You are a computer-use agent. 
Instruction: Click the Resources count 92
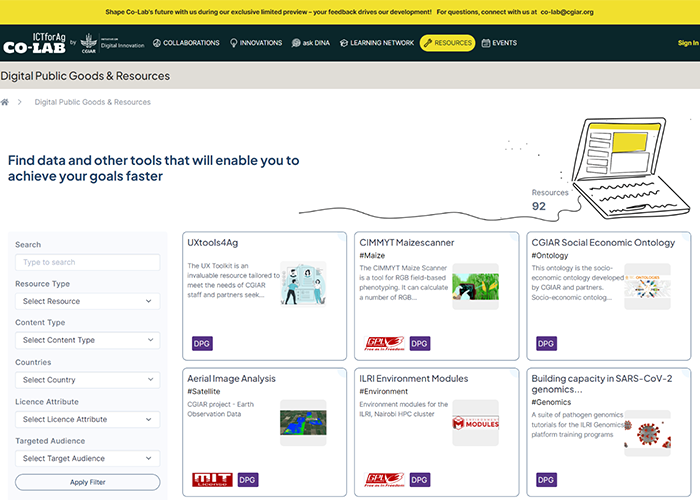[539, 206]
